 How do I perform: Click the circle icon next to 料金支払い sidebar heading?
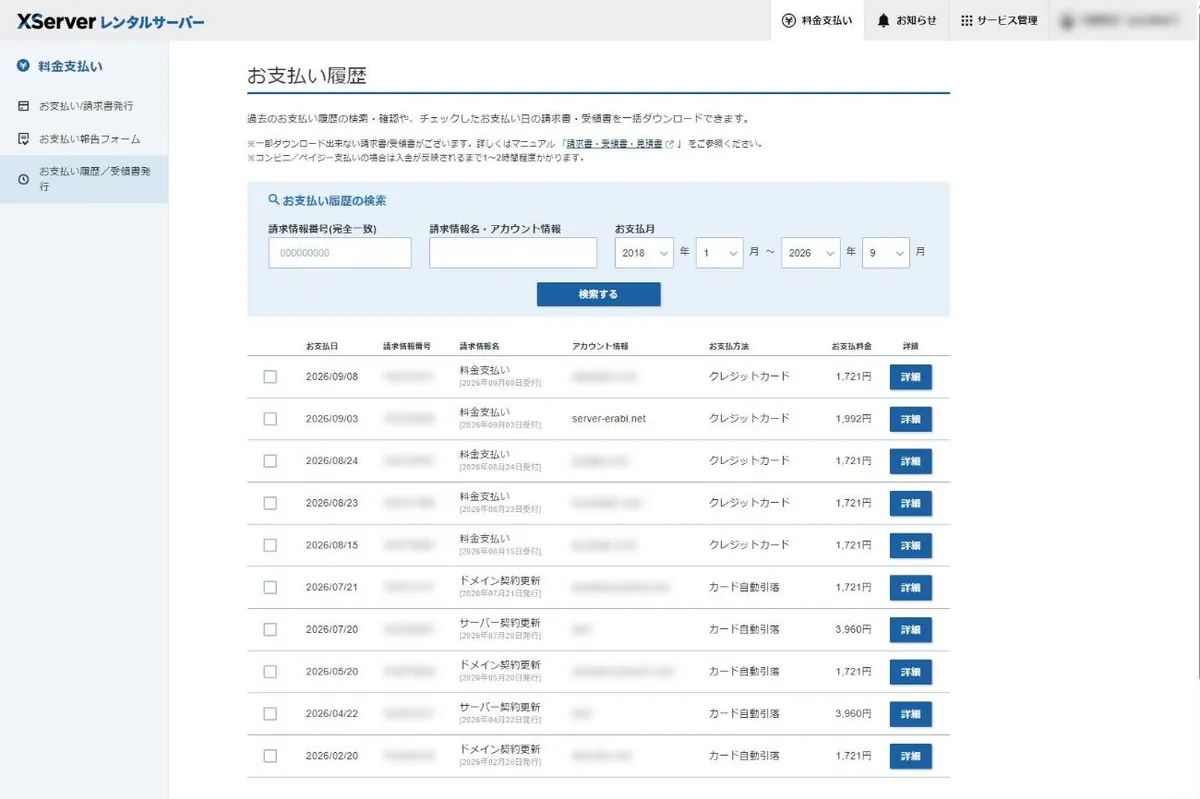coord(23,66)
